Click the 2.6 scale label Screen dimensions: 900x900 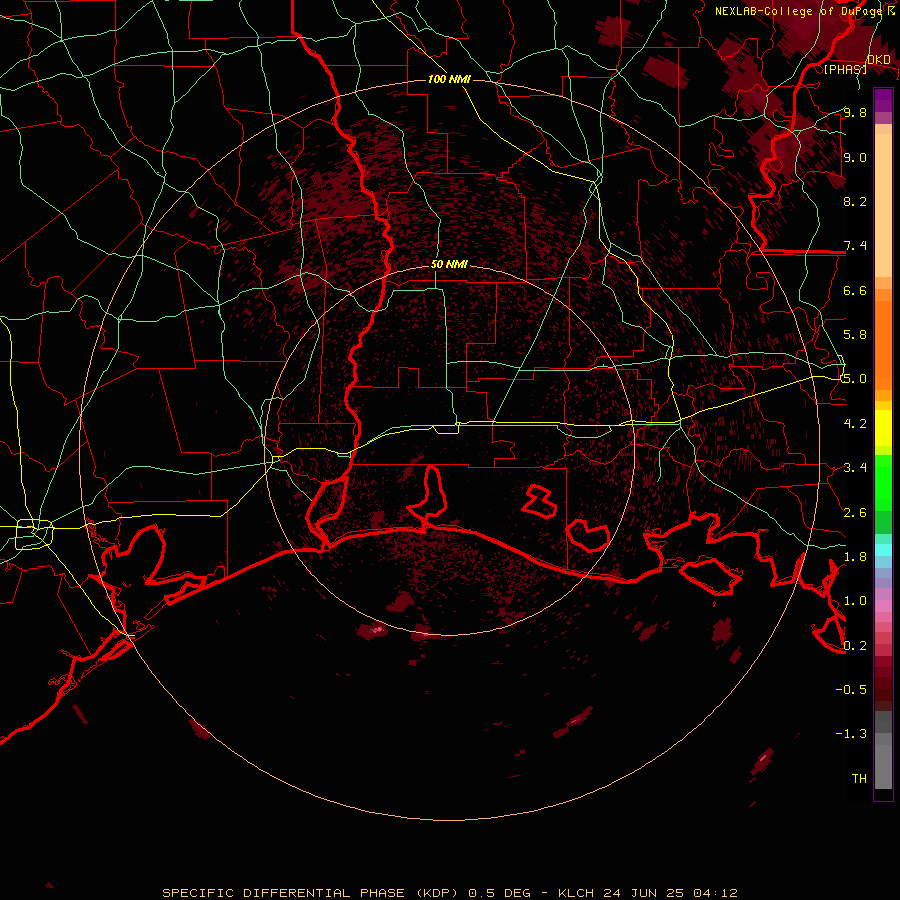(x=855, y=513)
